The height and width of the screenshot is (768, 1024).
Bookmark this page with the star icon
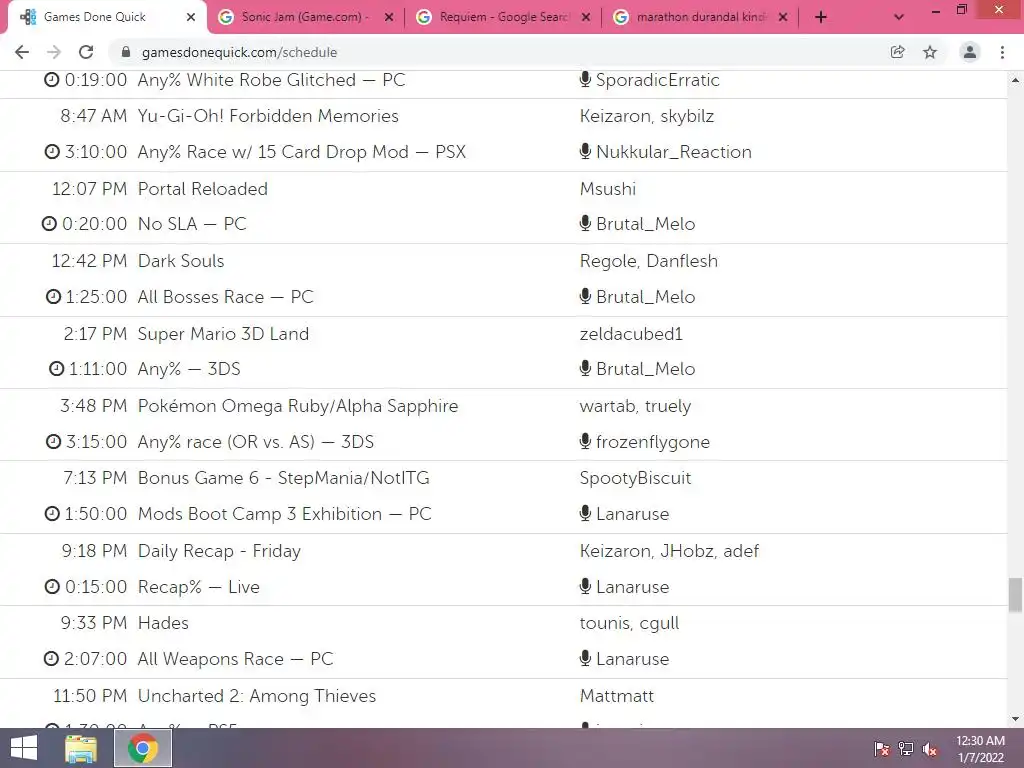pyautogui.click(x=930, y=52)
